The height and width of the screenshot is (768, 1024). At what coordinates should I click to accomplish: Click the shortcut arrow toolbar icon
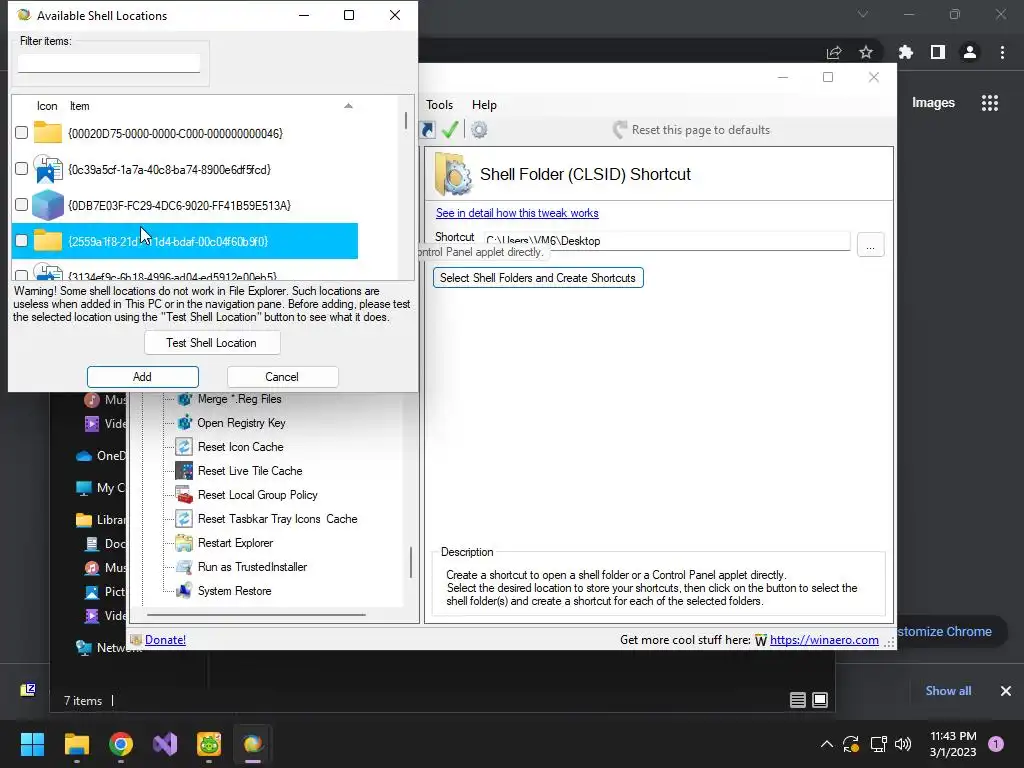[x=427, y=129]
